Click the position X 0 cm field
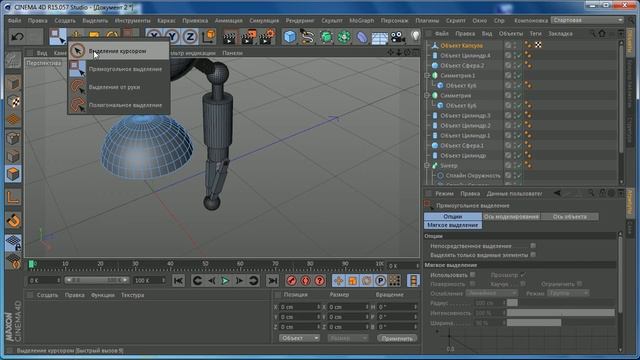The width and height of the screenshot is (640, 360). [x=300, y=307]
